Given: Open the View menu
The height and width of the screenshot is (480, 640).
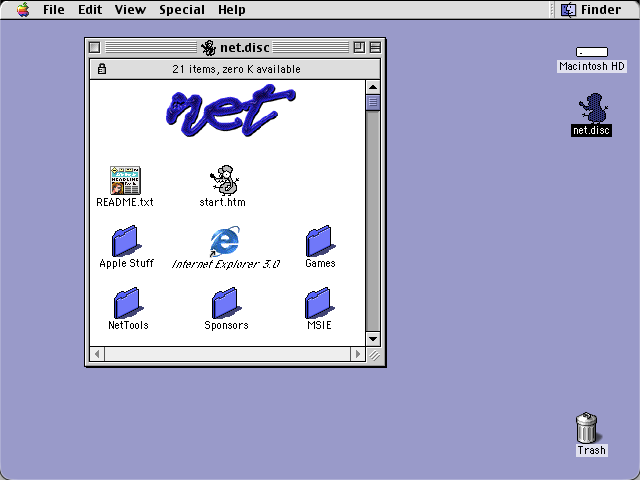Looking at the screenshot, I should [130, 9].
